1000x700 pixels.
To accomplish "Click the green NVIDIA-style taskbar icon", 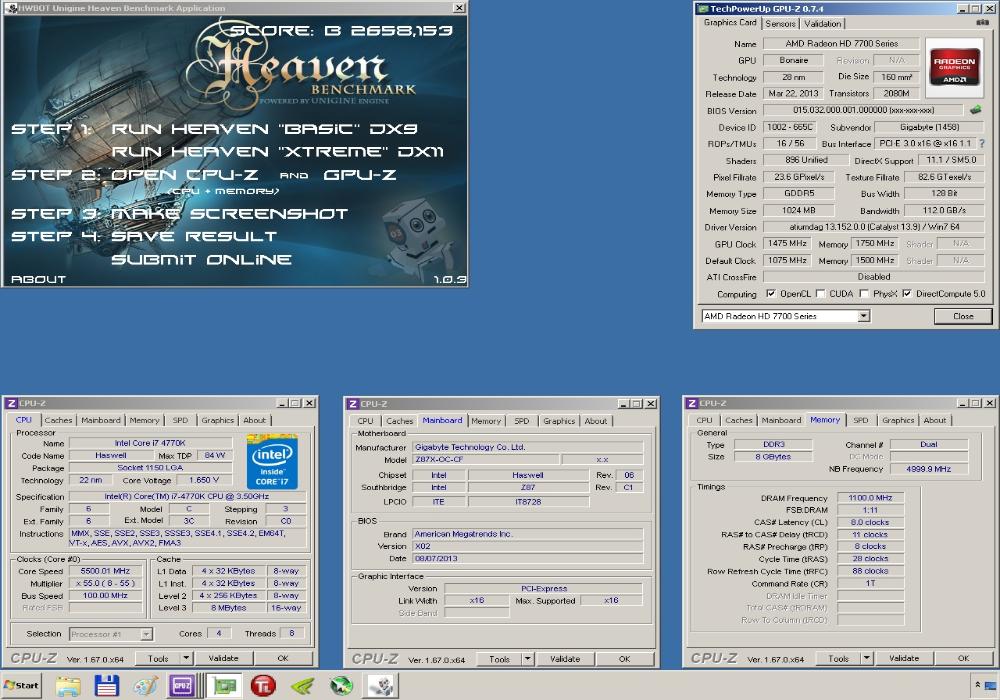I will (302, 685).
